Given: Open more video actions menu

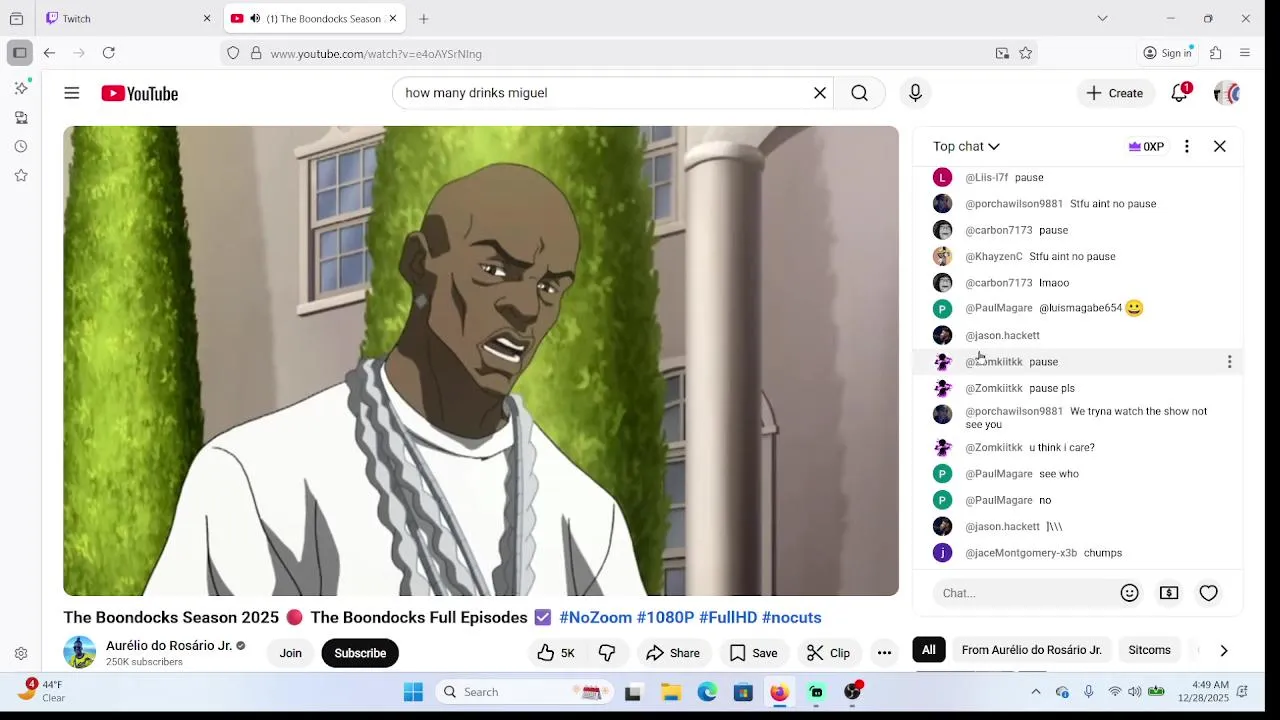Looking at the screenshot, I should pos(884,653).
